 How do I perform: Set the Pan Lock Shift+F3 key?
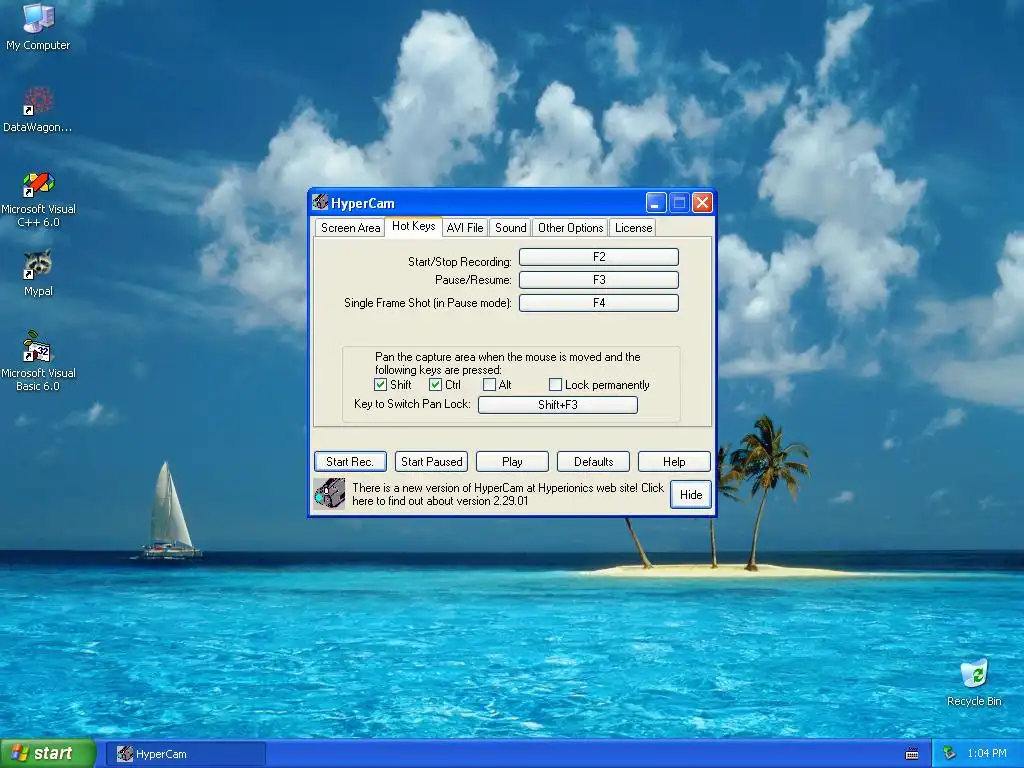(558, 405)
